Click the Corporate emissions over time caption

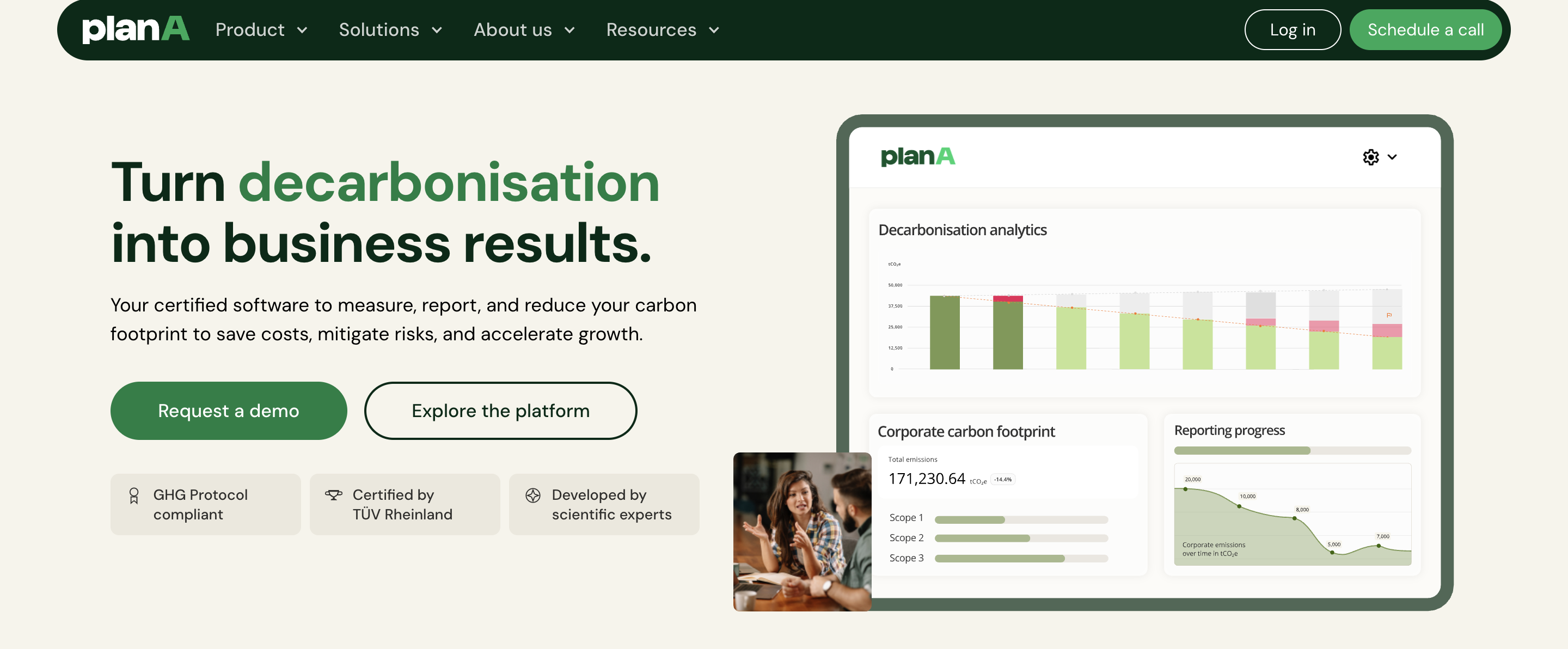point(1213,549)
